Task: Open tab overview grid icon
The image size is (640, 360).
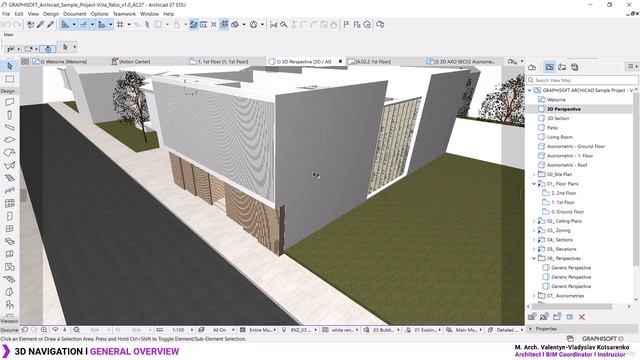Action: (x=25, y=62)
